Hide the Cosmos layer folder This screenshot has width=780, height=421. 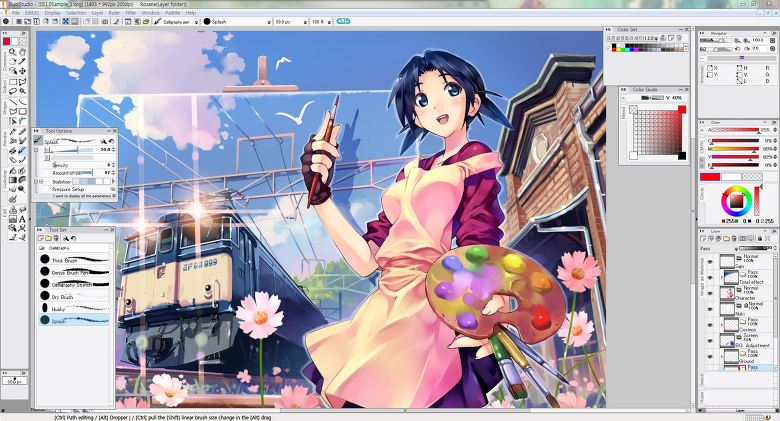710,324
